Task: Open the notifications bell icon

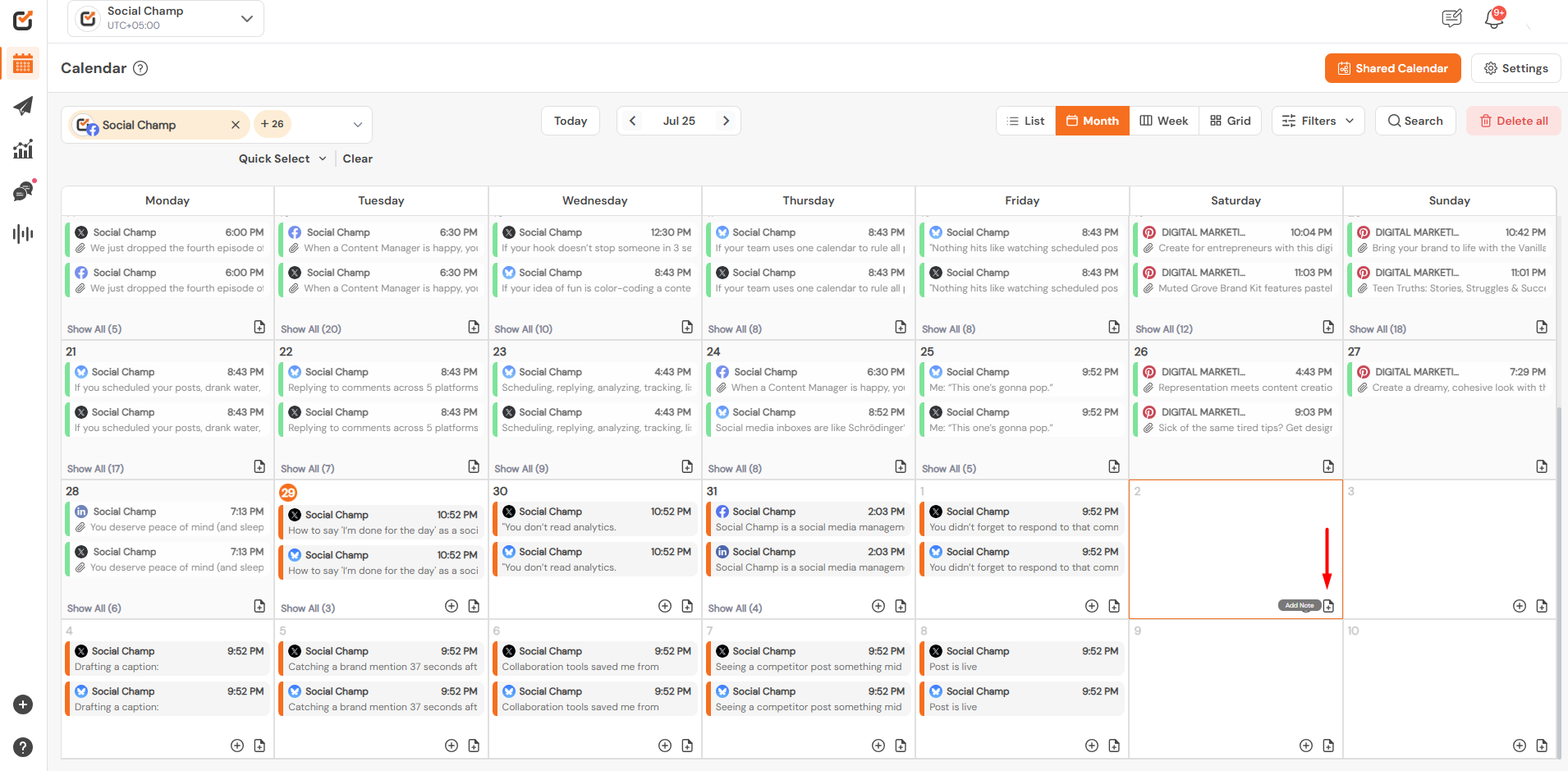Action: click(1494, 18)
